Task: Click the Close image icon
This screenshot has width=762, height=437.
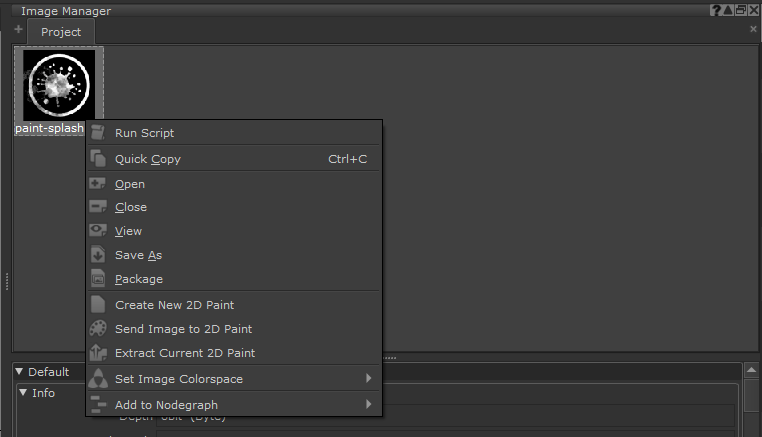Action: (97, 207)
